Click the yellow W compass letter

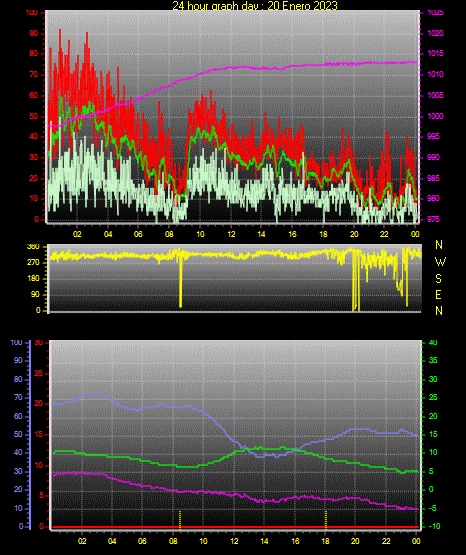(x=440, y=262)
